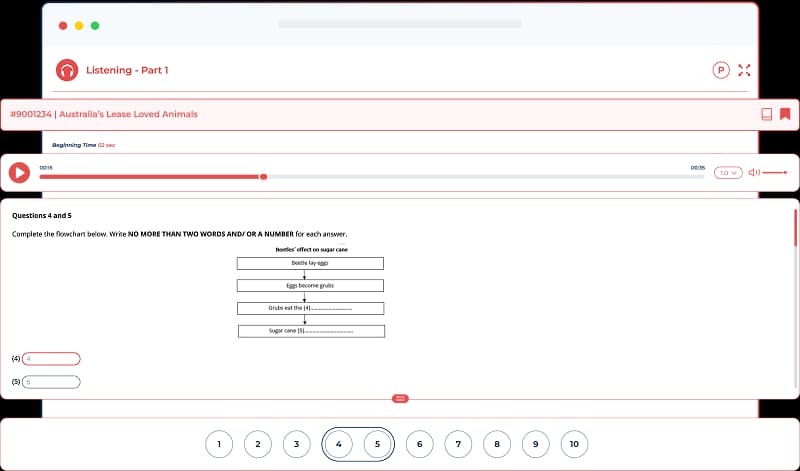Click the answer field for question 5
Image resolution: width=800 pixels, height=471 pixels.
[51, 382]
